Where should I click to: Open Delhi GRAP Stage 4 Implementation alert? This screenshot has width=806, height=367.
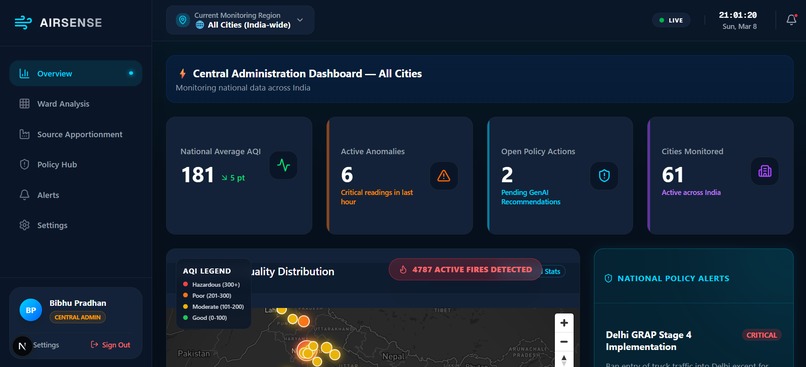pyautogui.click(x=648, y=341)
